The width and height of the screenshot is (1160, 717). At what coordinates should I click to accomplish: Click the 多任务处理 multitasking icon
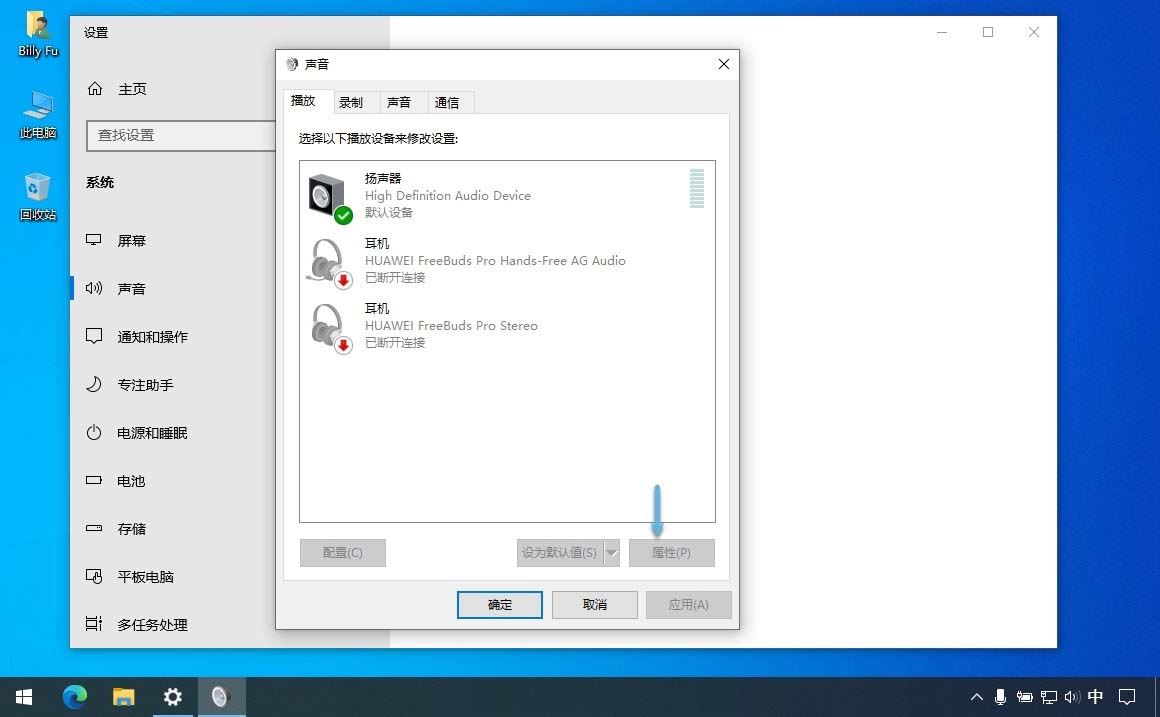[x=96, y=625]
